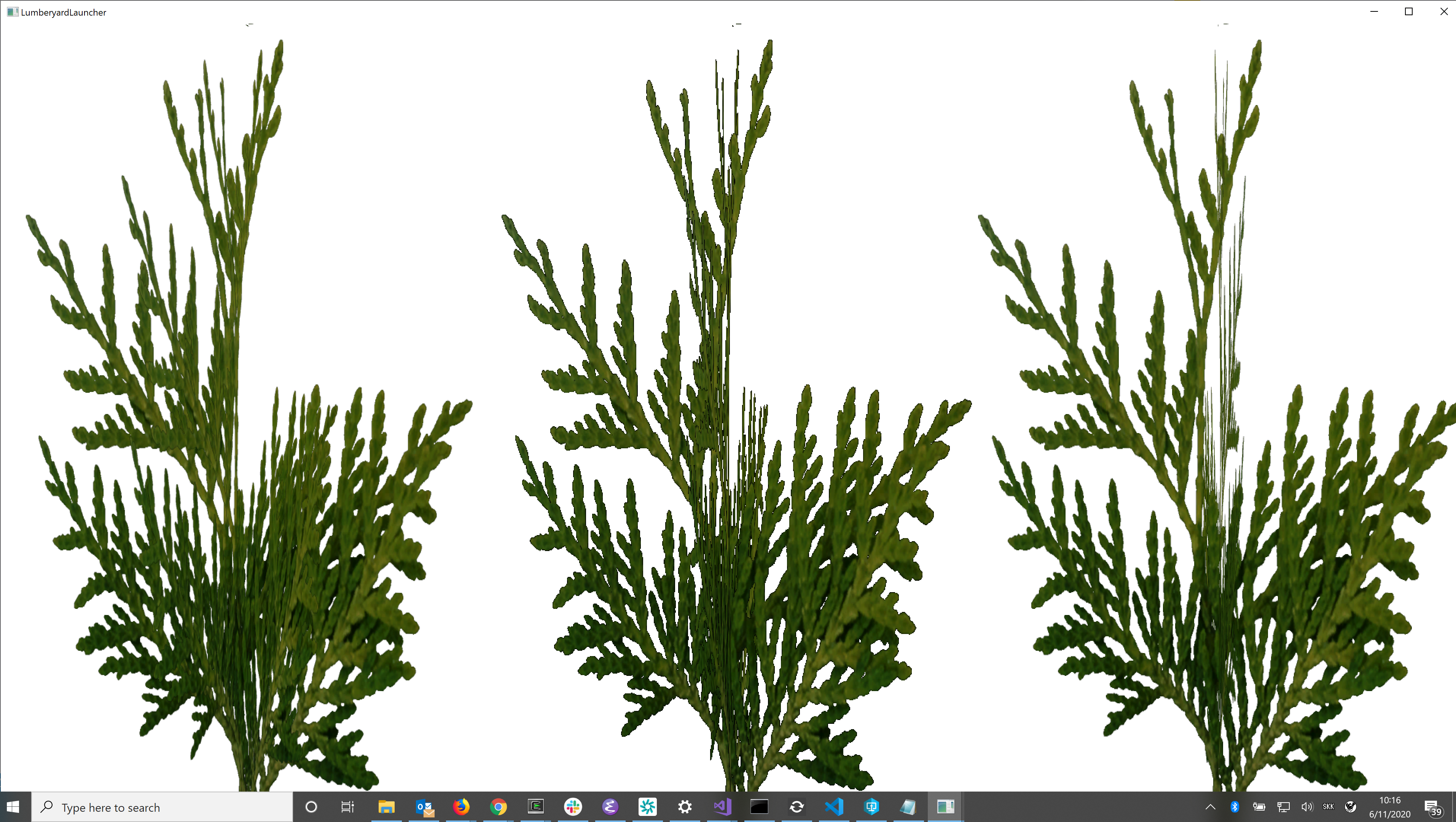Open the Action Center with 39 notifications
Screen dimensions: 1456x822
pos(1432,807)
